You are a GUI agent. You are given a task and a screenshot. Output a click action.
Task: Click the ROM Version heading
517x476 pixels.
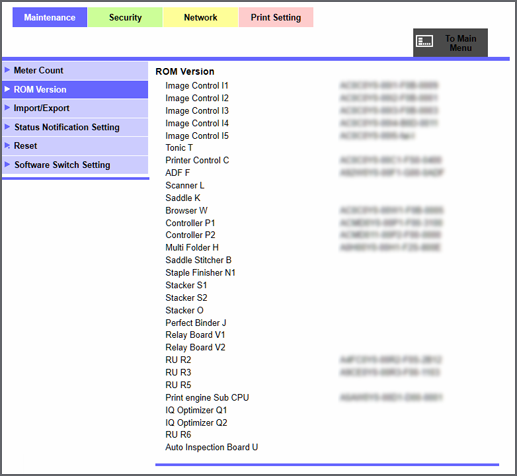(x=185, y=72)
